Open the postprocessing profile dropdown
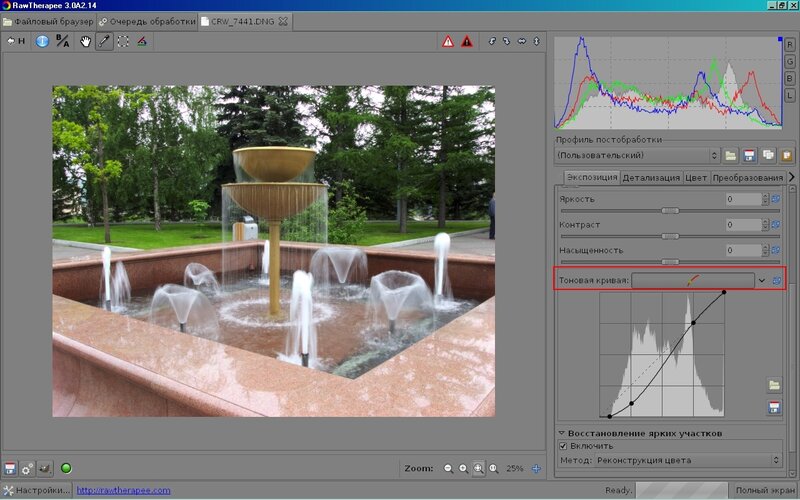 (638, 155)
